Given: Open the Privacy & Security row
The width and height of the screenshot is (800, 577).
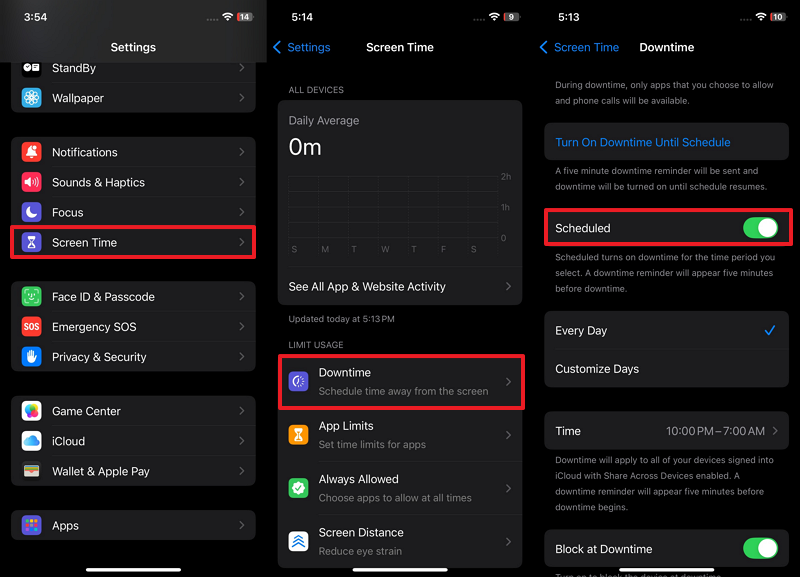Looking at the screenshot, I should pyautogui.click(x=133, y=357).
